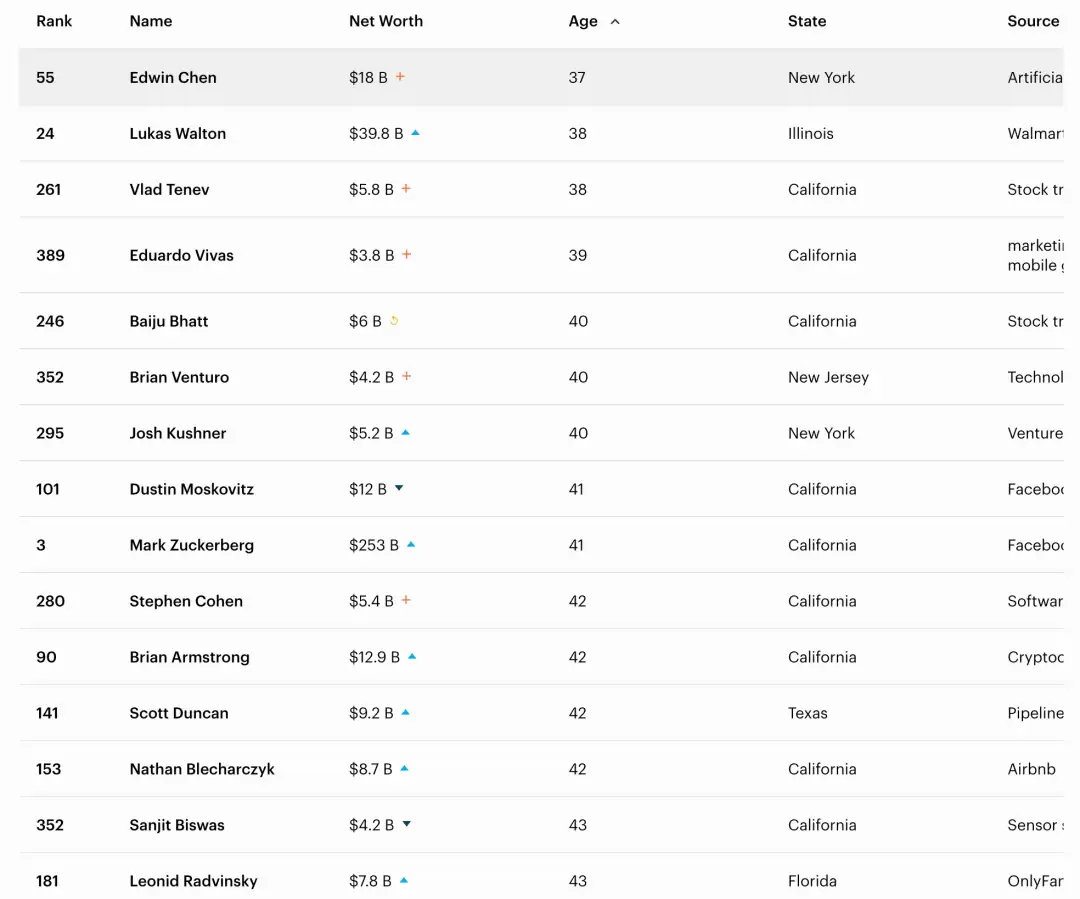The image size is (1080, 899).
Task: Click up arrow beside Brian Armstrong's $12.9 B
Action: 412,657
